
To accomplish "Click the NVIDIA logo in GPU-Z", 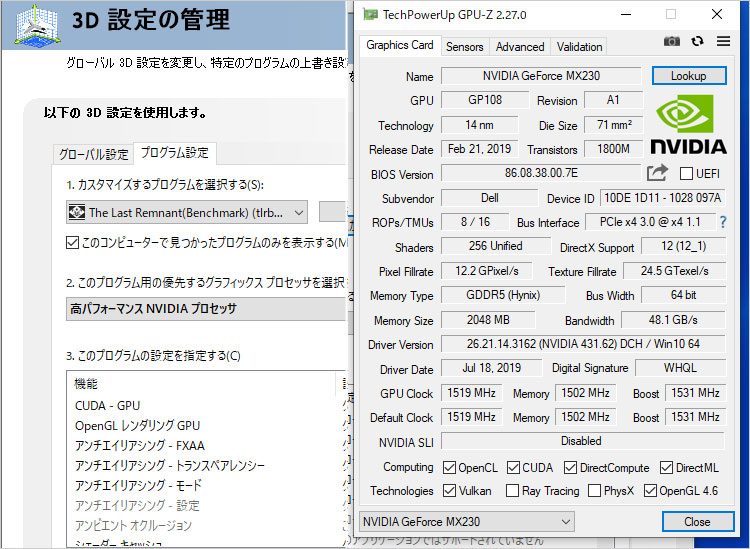I will [x=688, y=124].
